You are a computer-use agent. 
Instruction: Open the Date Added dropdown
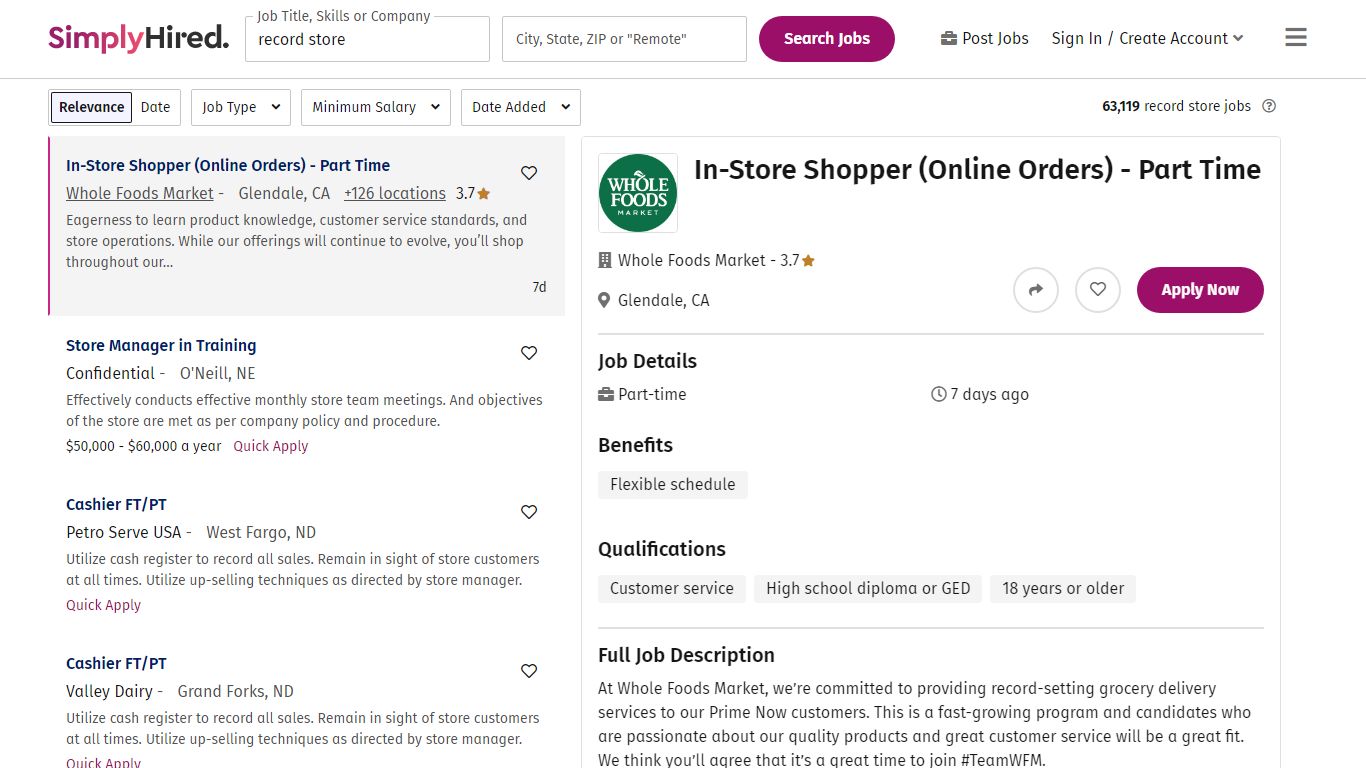pyautogui.click(x=521, y=107)
